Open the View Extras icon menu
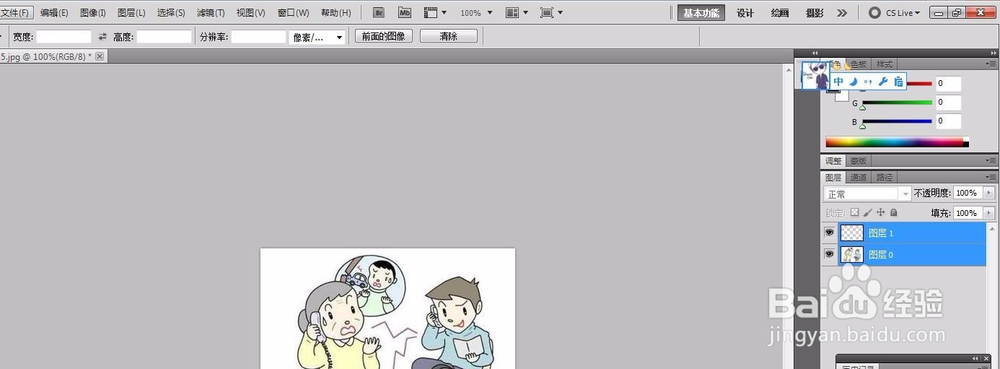Image resolution: width=1000 pixels, height=369 pixels. pyautogui.click(x=436, y=13)
